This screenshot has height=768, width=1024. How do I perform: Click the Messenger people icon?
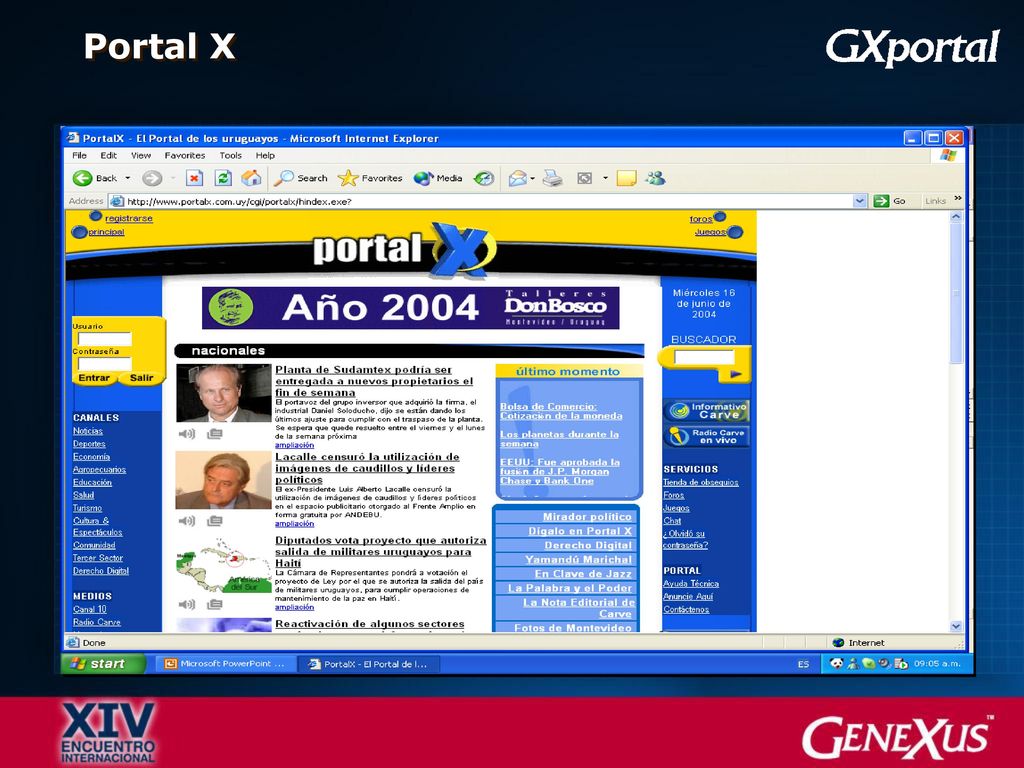(x=655, y=178)
